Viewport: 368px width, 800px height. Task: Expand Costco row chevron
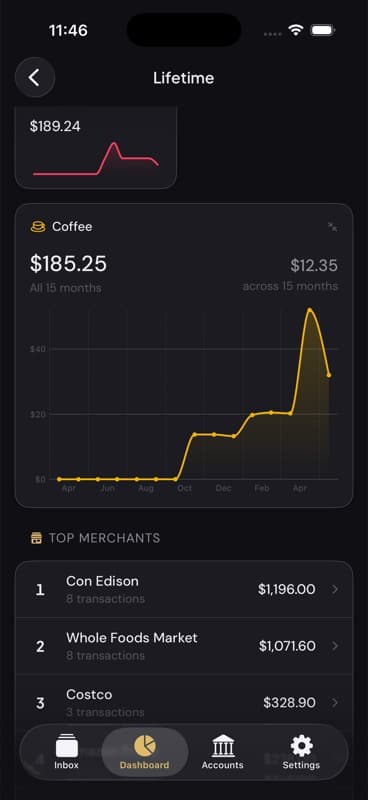(x=335, y=703)
